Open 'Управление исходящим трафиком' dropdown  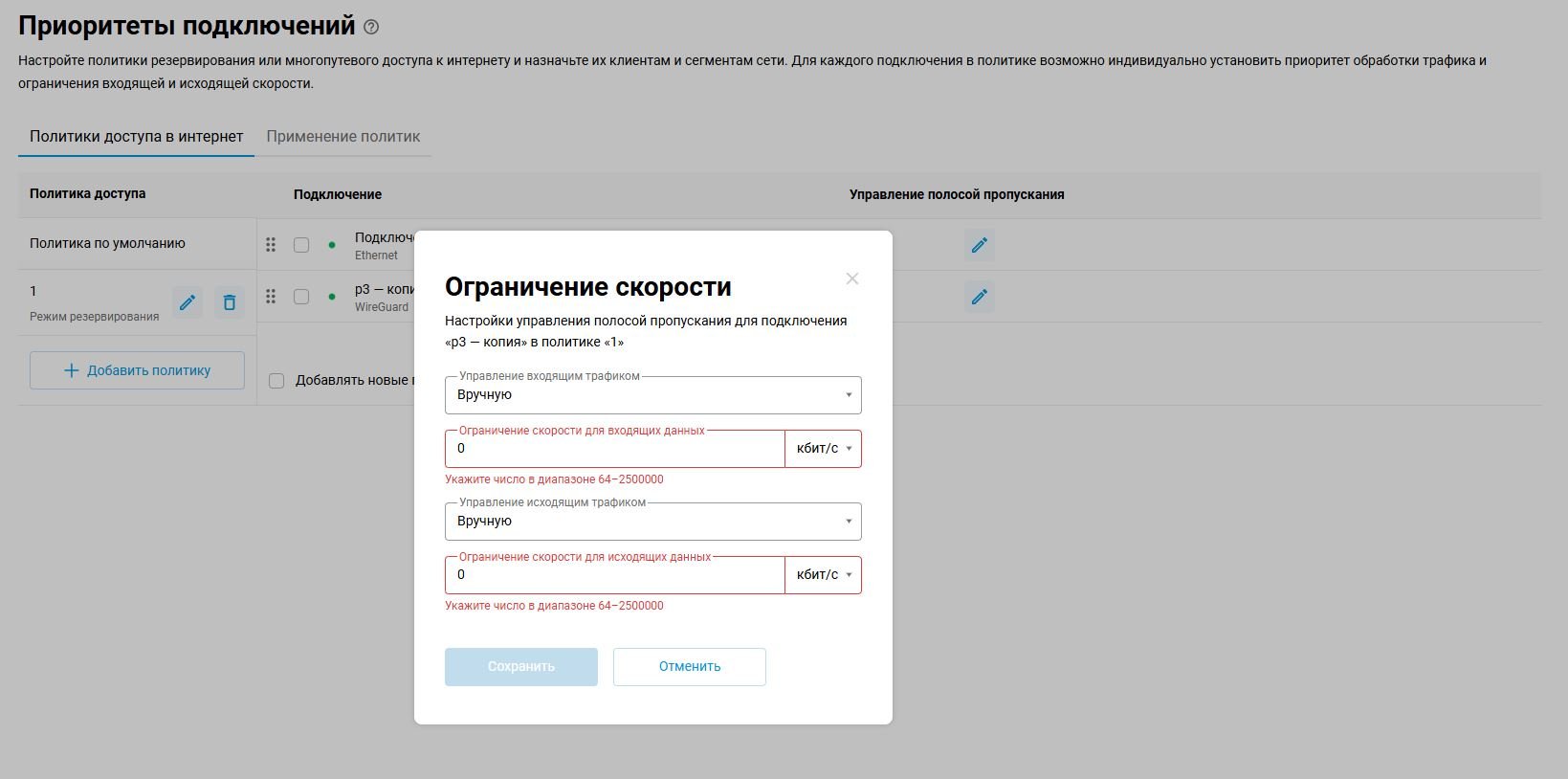652,522
